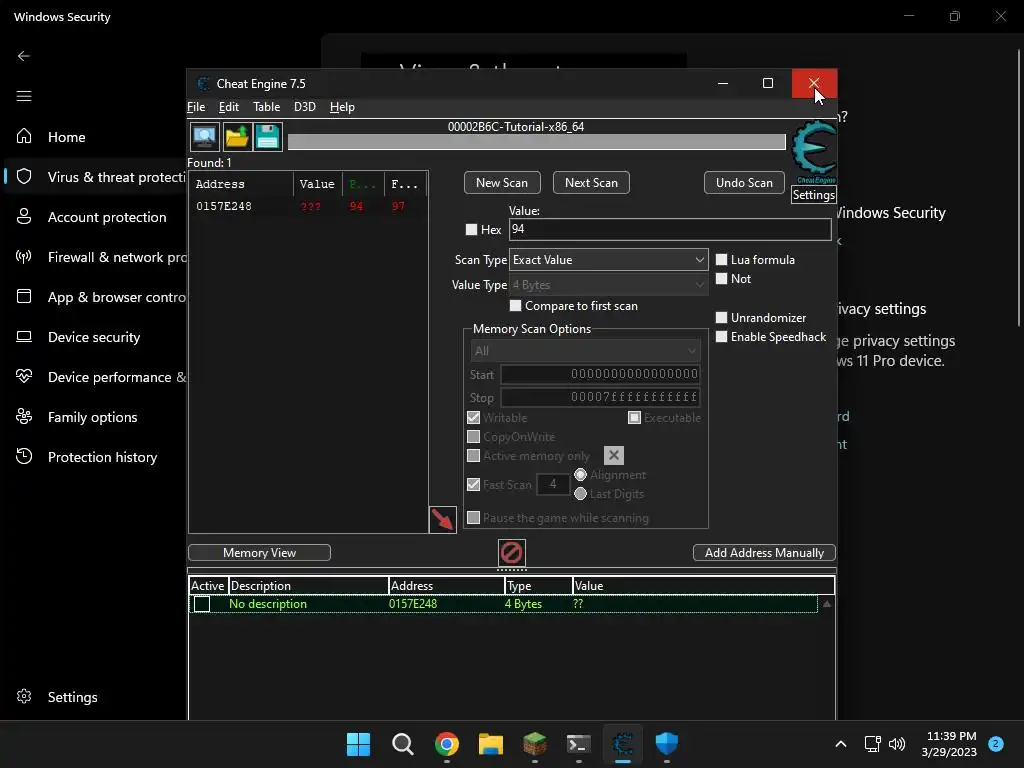
Task: Check Pause the game while scanning
Action: [x=473, y=518]
